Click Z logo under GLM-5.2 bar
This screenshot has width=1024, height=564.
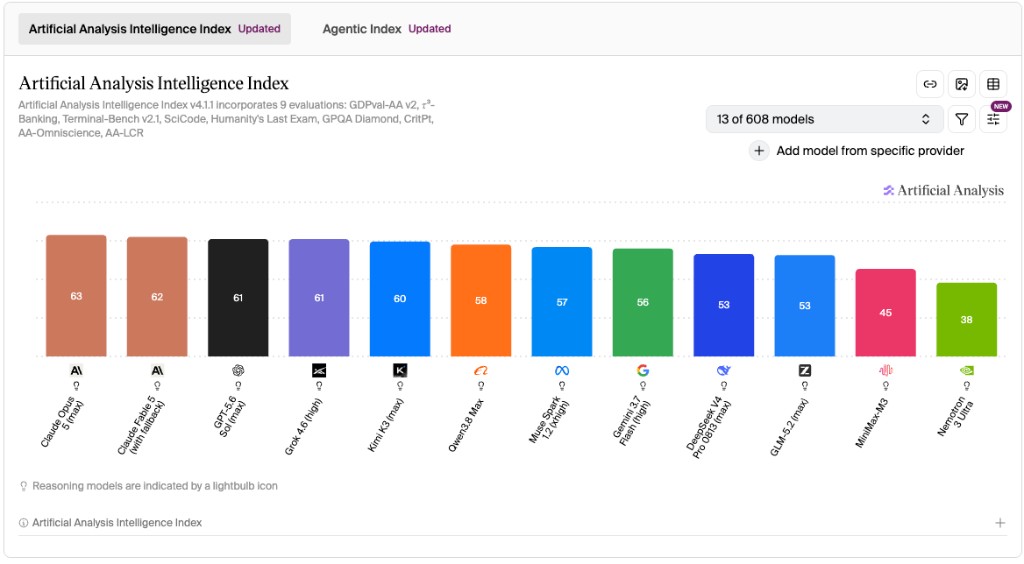[x=805, y=371]
